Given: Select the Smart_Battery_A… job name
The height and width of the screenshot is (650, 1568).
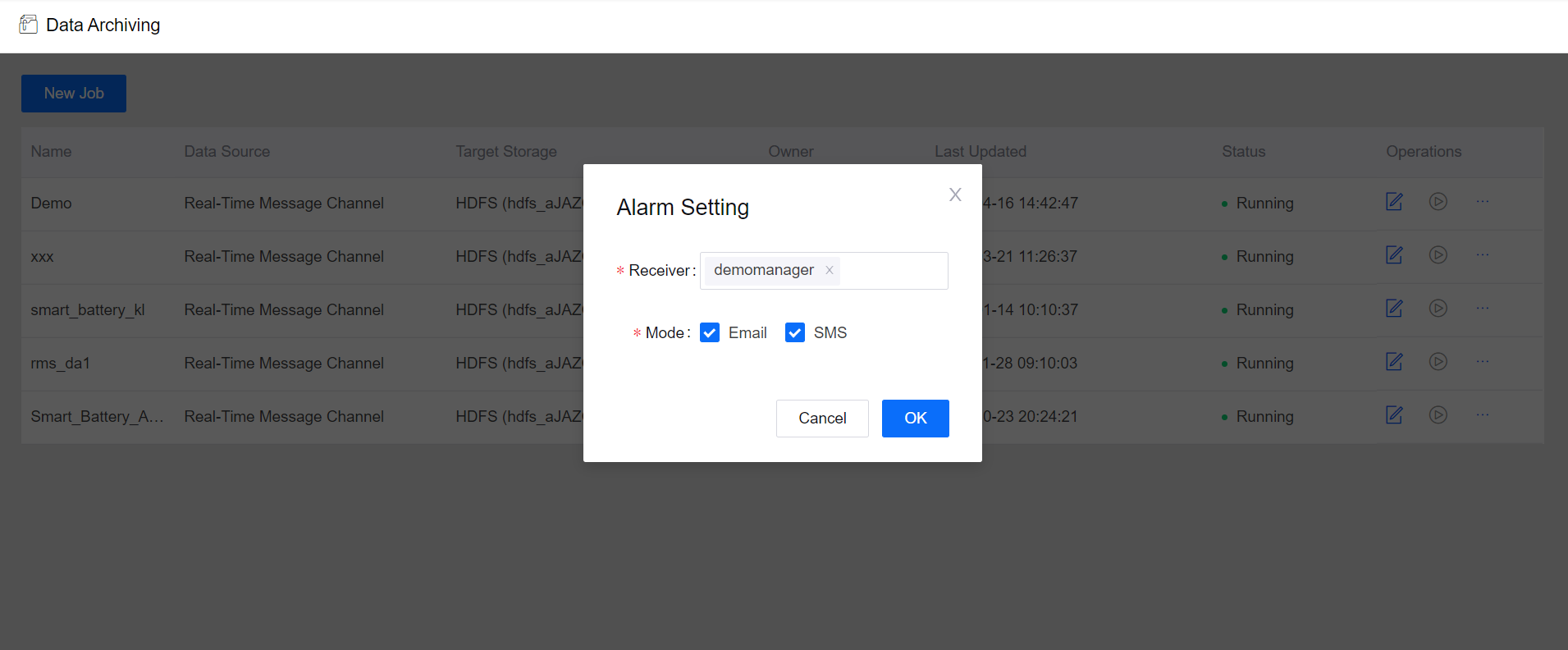Looking at the screenshot, I should coord(97,417).
